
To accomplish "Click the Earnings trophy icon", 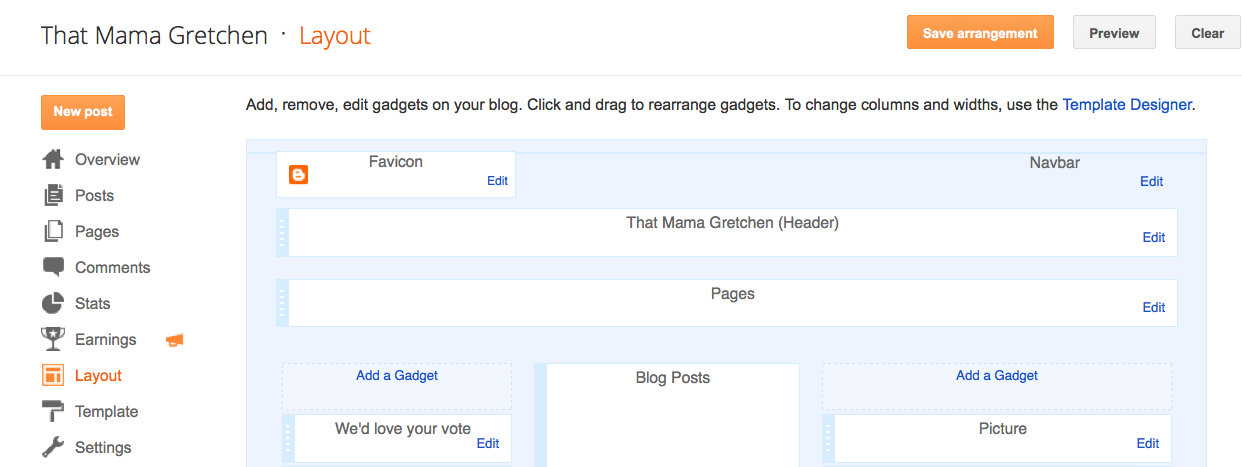I will (x=53, y=340).
